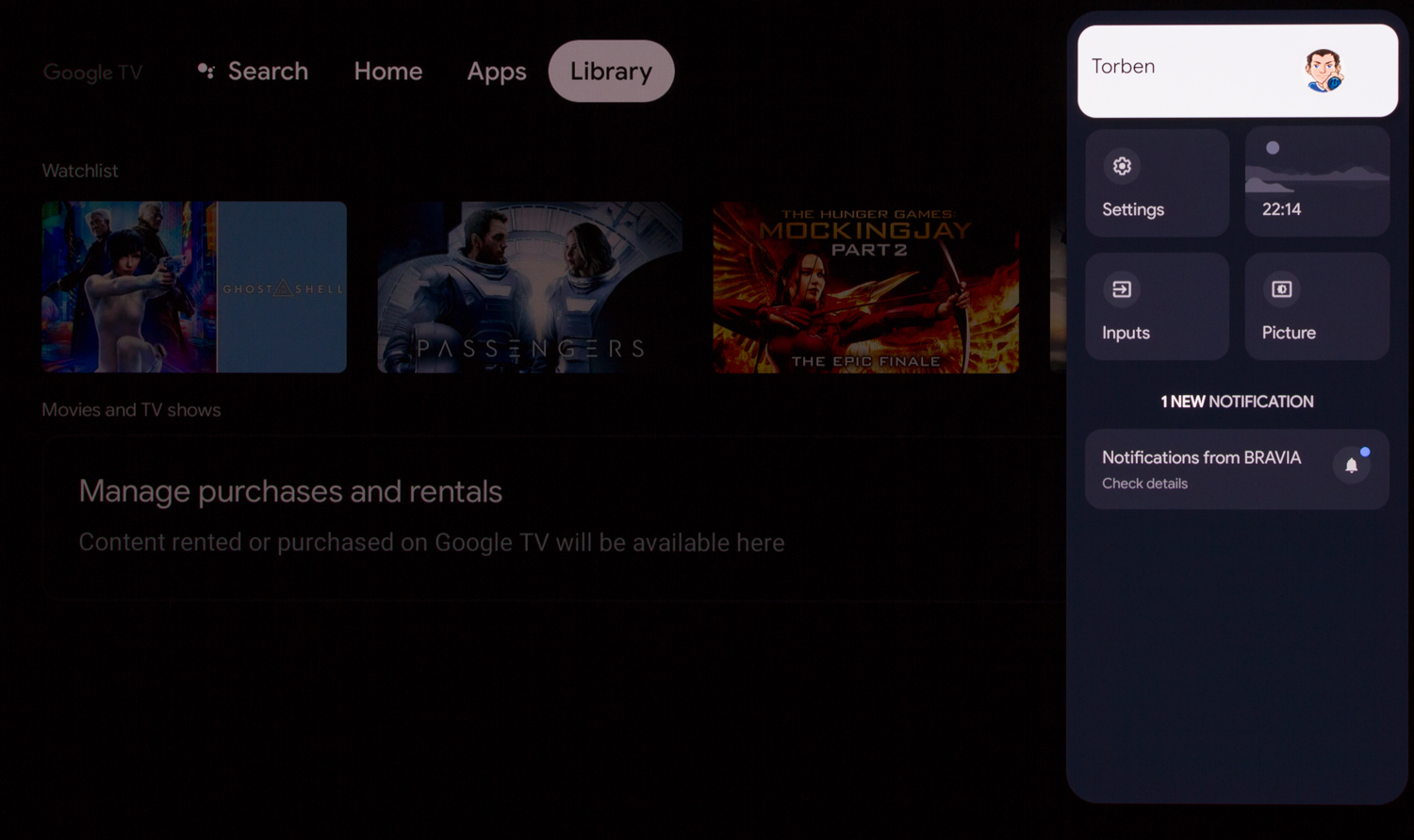The width and height of the screenshot is (1414, 840).
Task: Select the Search tab label
Action: [x=268, y=71]
